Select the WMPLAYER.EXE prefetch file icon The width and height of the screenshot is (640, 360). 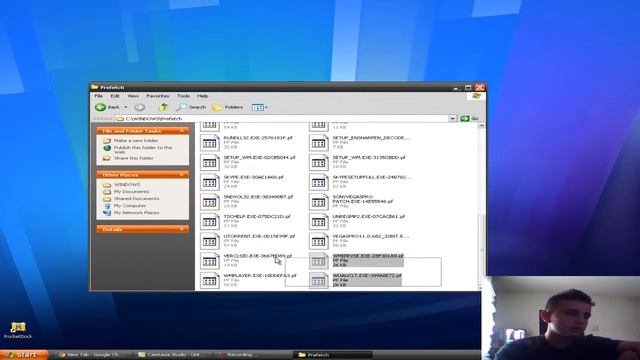(210, 280)
